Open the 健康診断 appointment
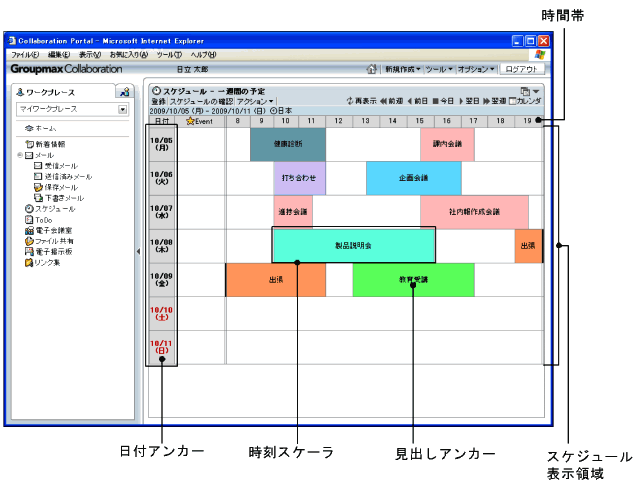This screenshot has width=637, height=486. pyautogui.click(x=288, y=144)
